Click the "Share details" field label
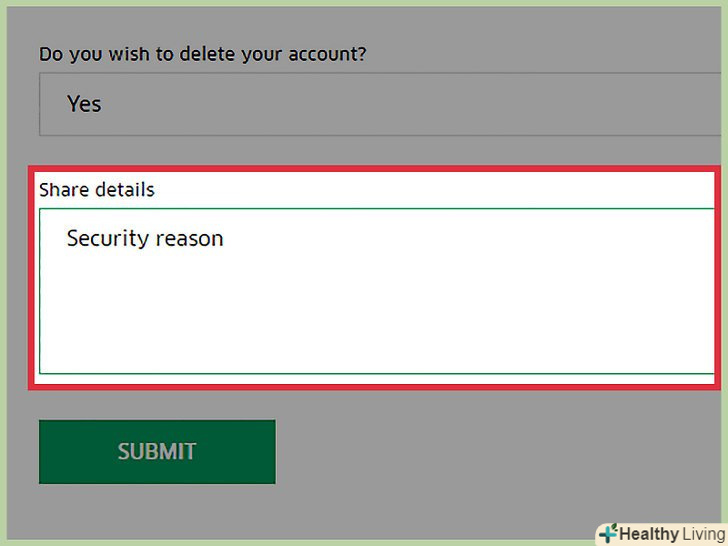 click(x=97, y=189)
